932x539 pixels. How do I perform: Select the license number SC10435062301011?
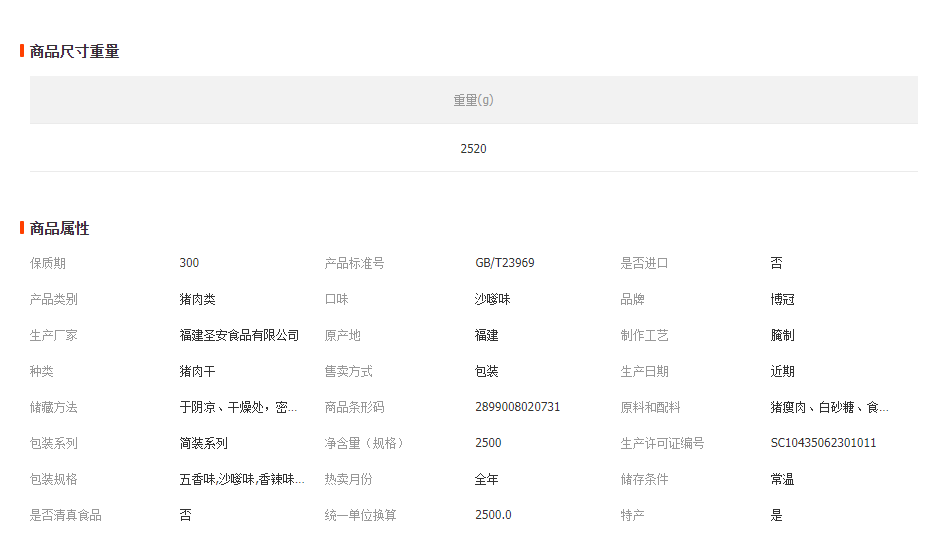[823, 443]
